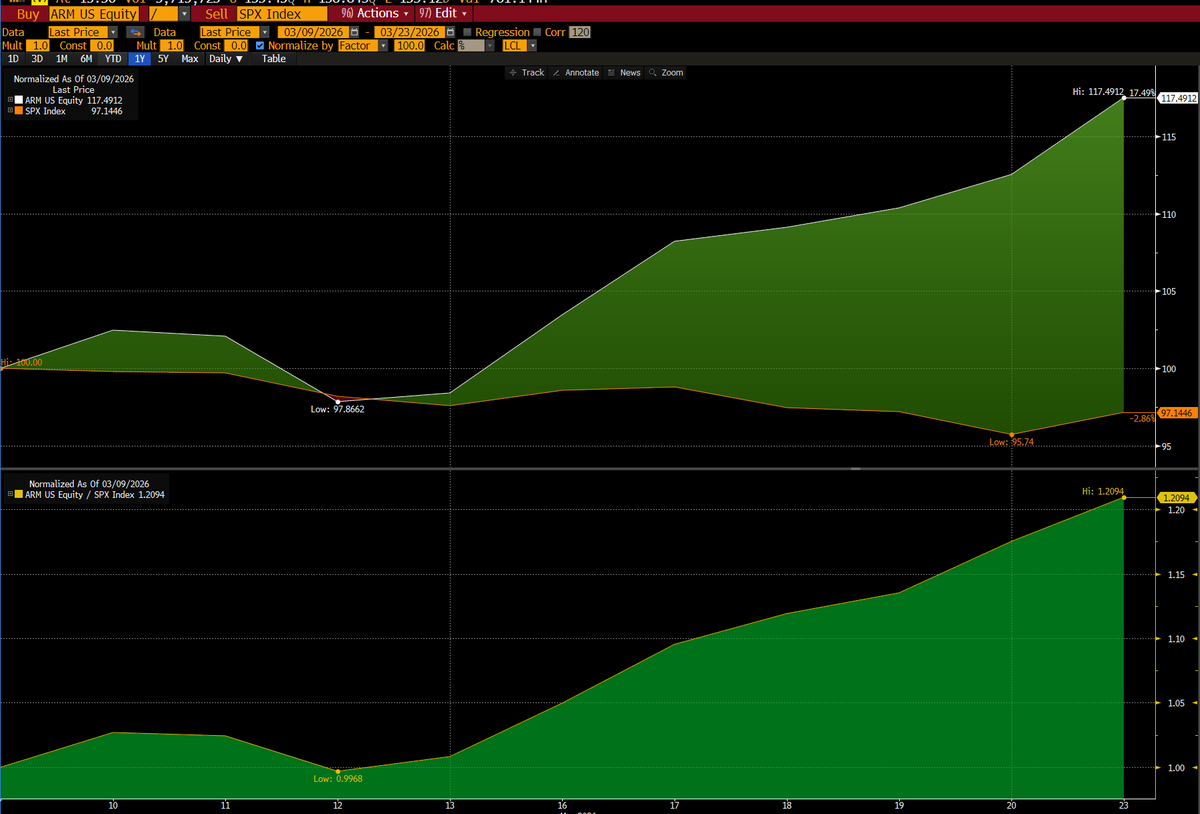Click the Low: 0.9968 label
The width and height of the screenshot is (1200, 814).
coord(337,778)
